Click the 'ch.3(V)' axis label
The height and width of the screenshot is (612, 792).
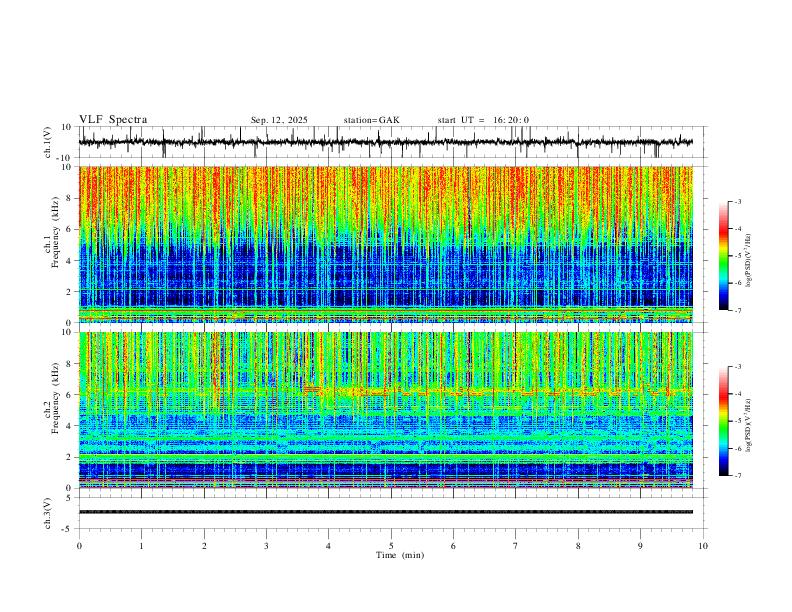click(x=48, y=513)
